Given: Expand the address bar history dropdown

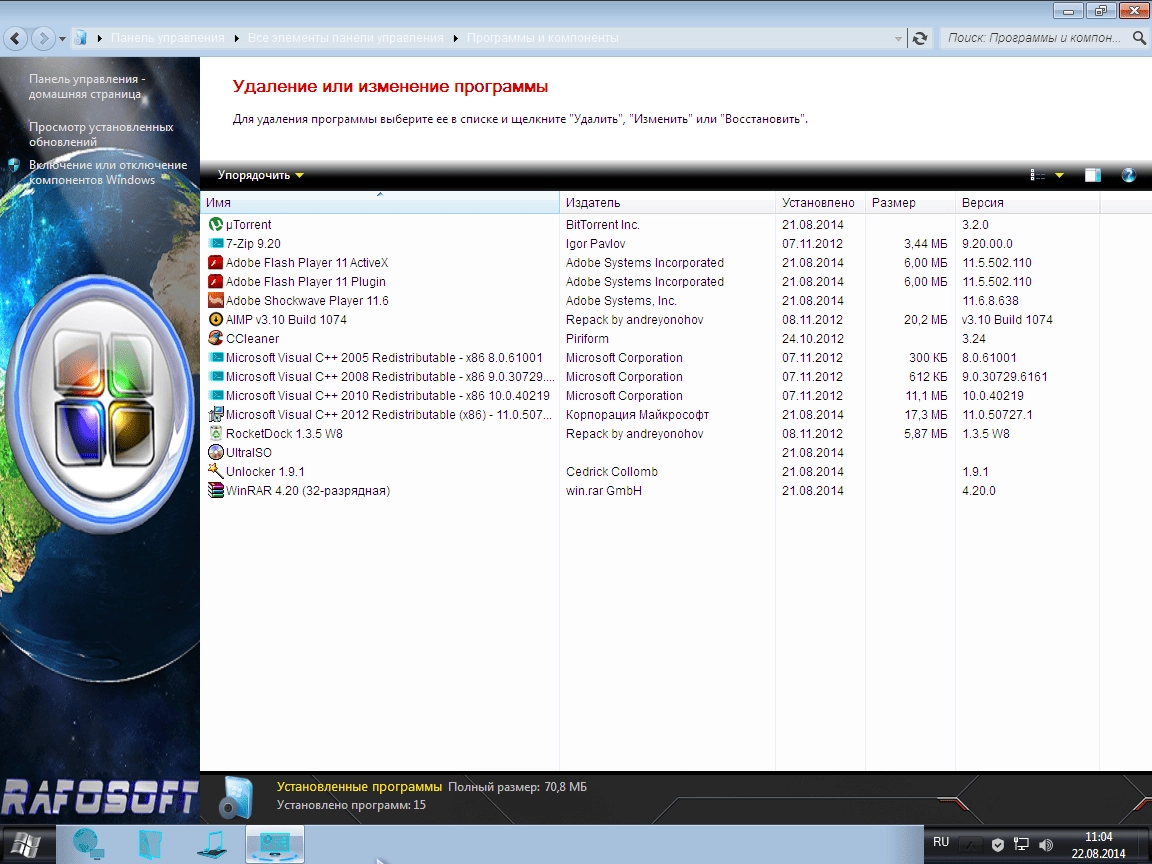Looking at the screenshot, I should point(898,38).
